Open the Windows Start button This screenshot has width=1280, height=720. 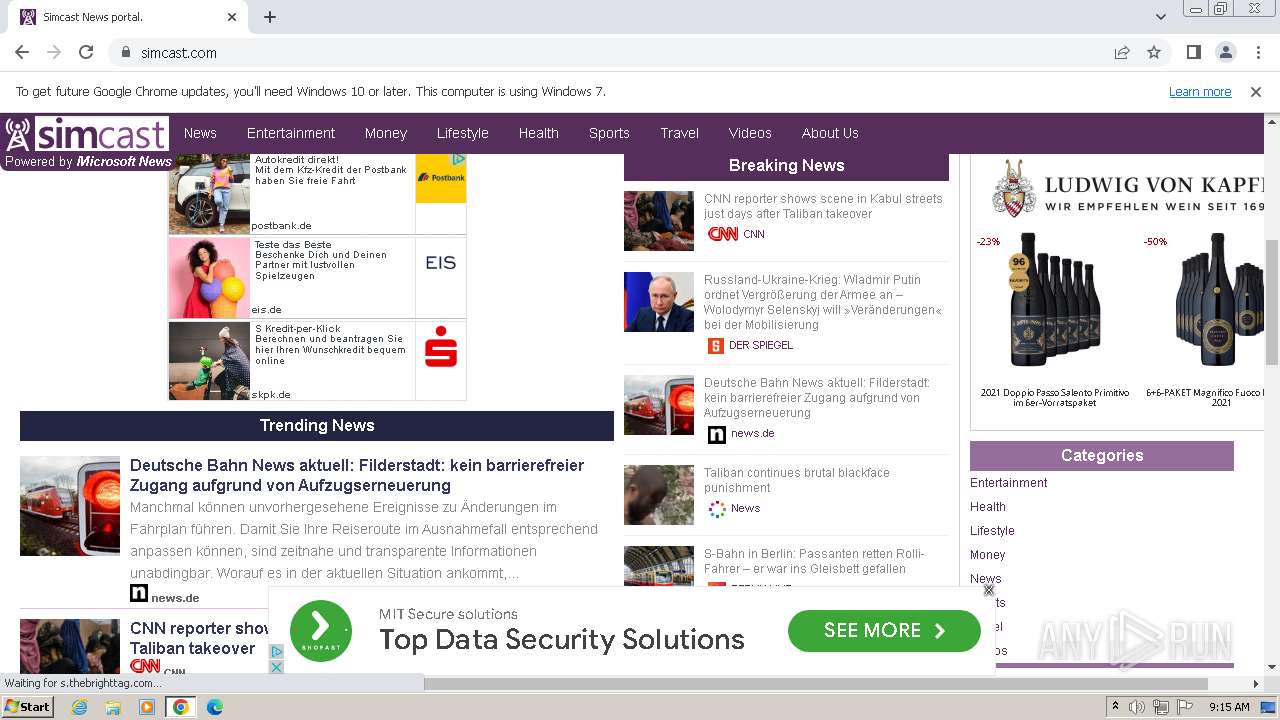27,707
